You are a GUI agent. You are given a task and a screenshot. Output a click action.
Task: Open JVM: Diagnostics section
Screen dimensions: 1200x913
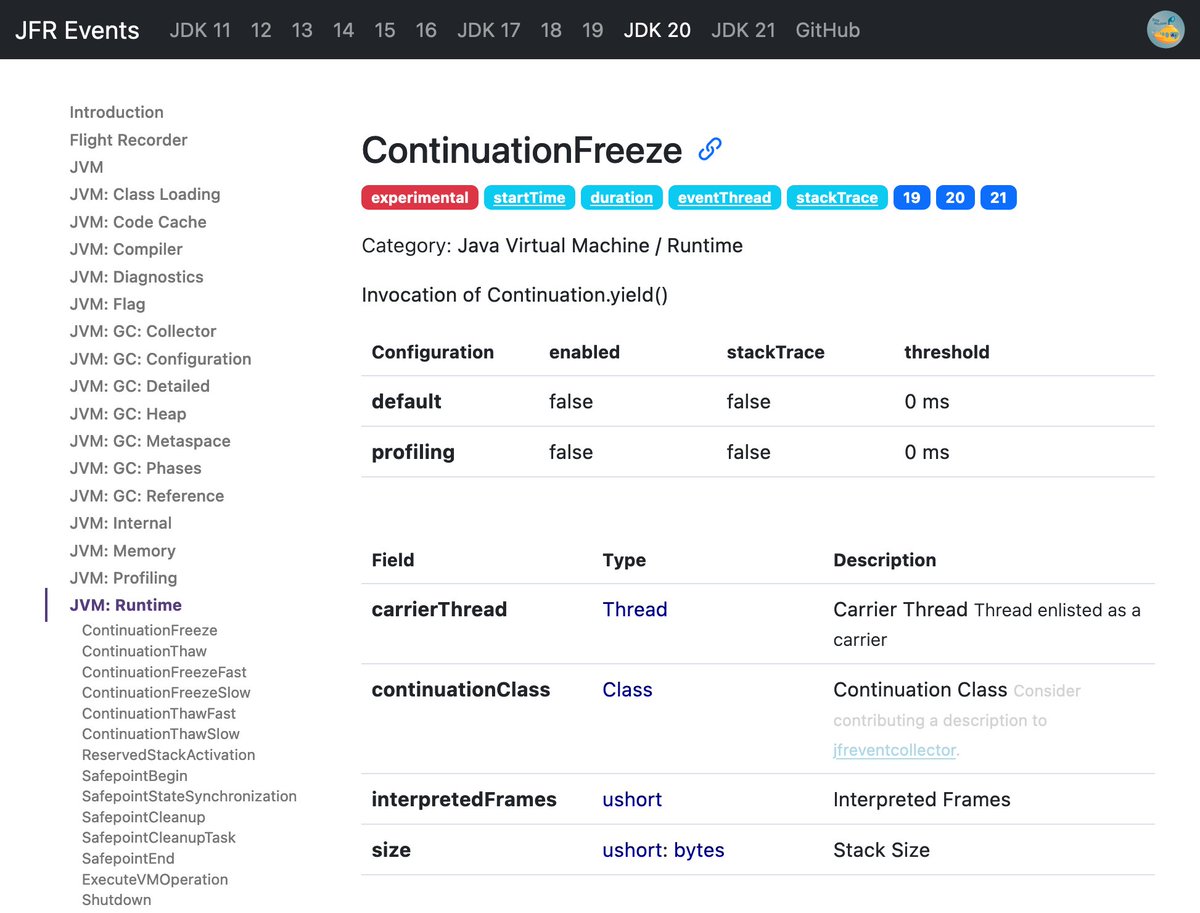137,277
